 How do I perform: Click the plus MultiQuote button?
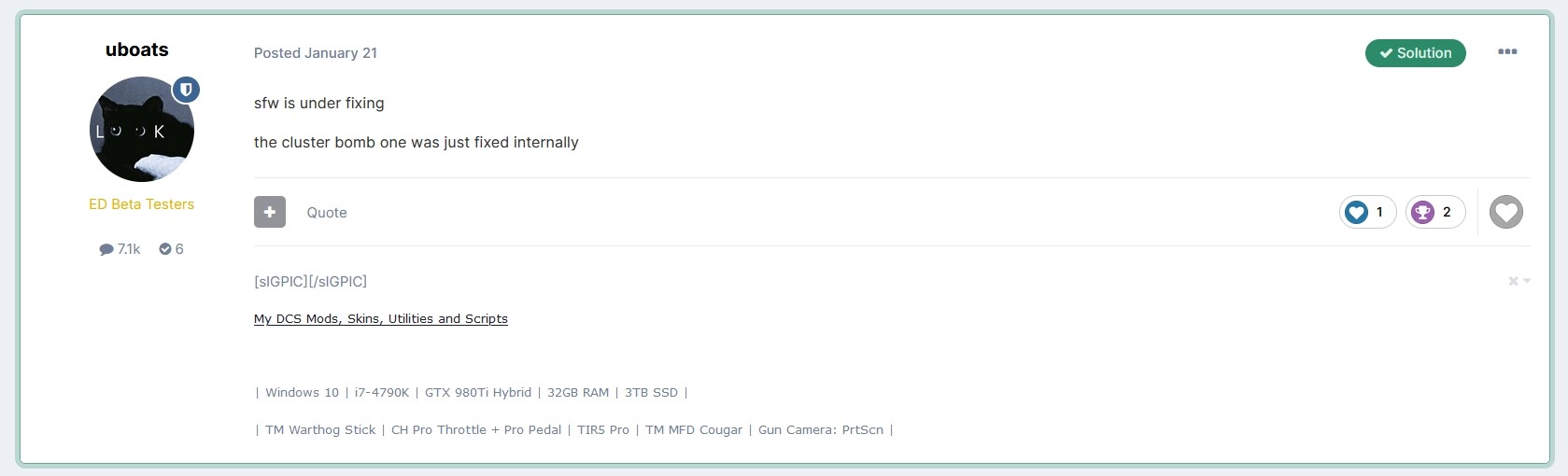(x=270, y=212)
